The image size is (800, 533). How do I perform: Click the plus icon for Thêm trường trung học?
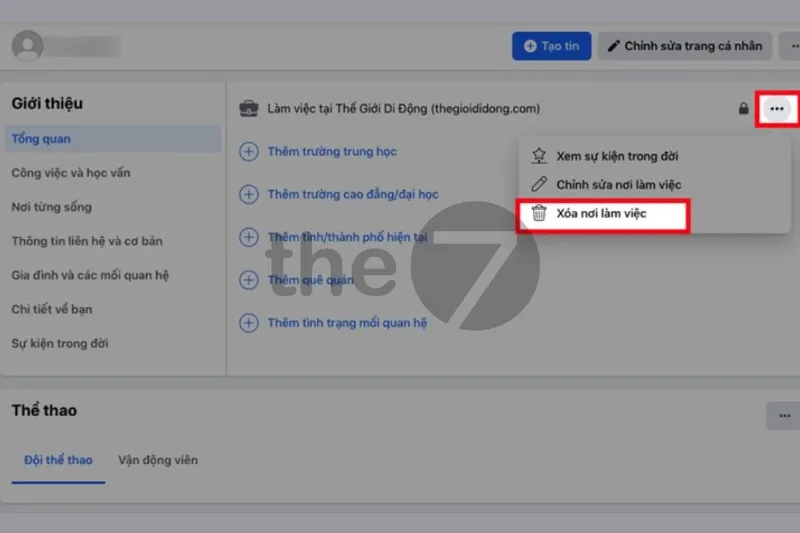click(x=249, y=151)
